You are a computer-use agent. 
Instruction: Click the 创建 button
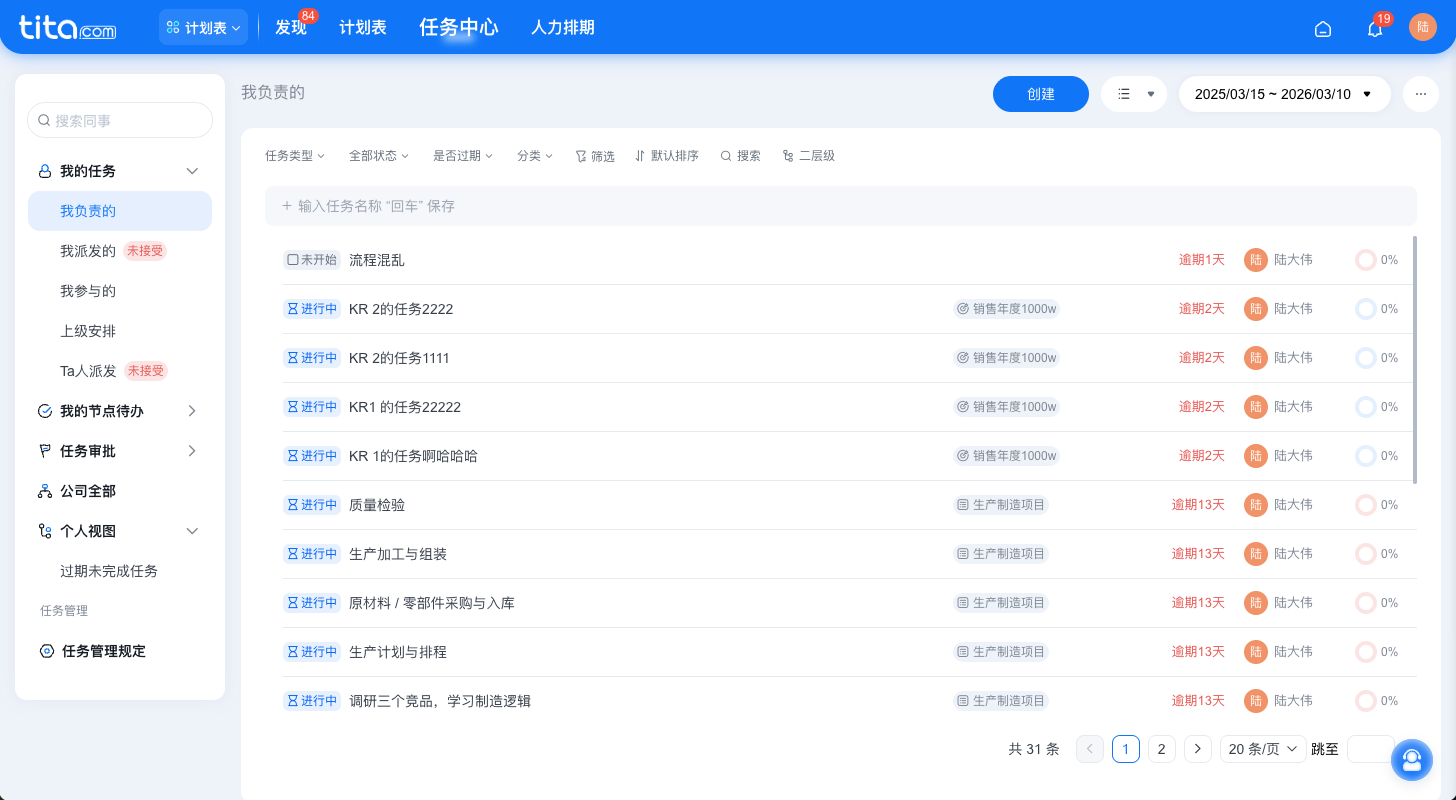[1040, 93]
